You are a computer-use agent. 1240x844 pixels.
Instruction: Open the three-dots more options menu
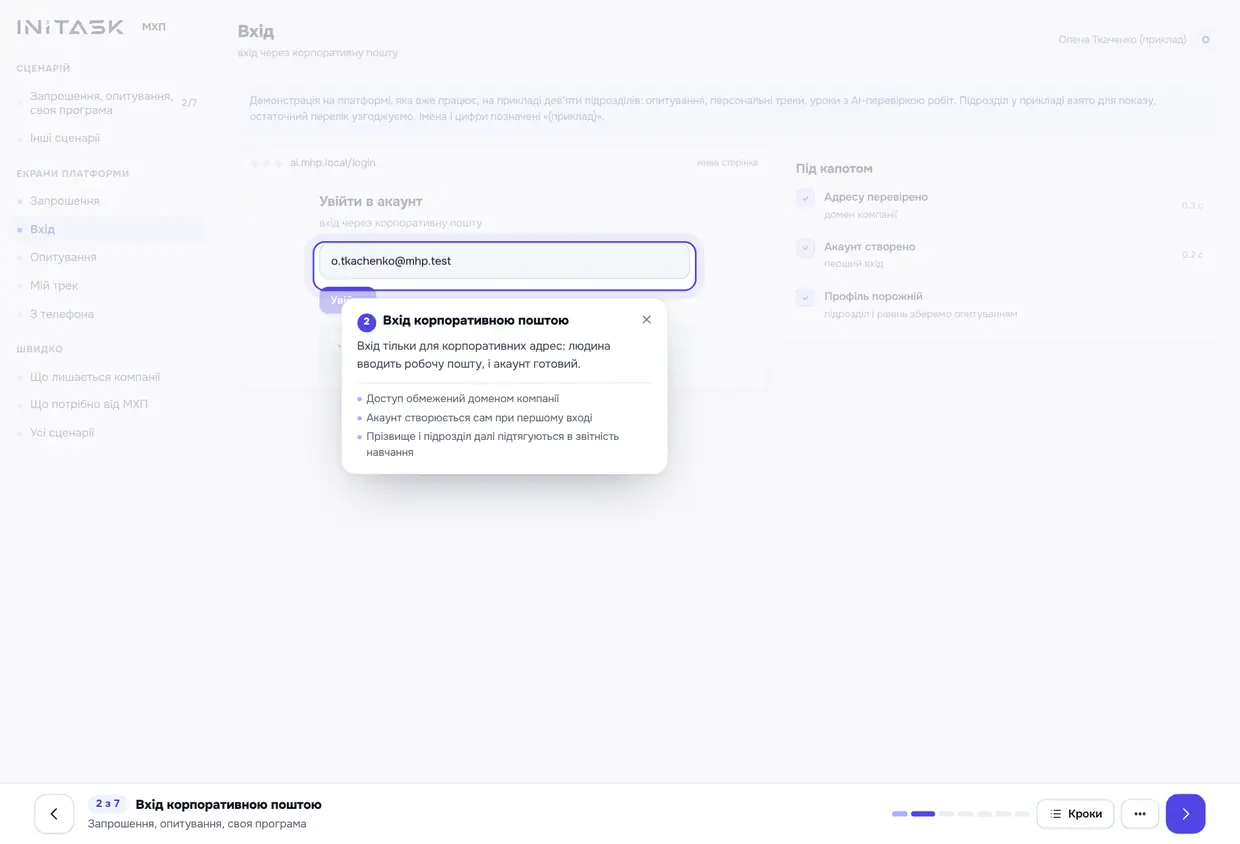pos(1140,814)
